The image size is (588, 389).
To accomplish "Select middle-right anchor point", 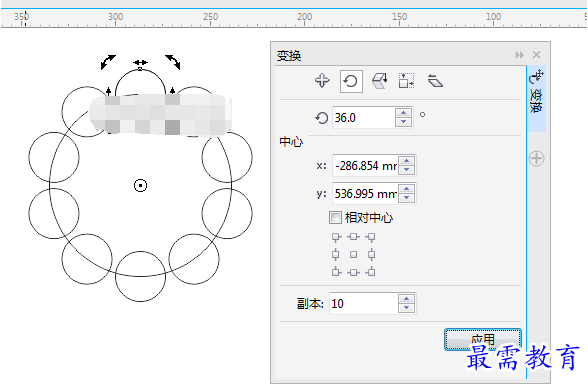I will coord(371,255).
